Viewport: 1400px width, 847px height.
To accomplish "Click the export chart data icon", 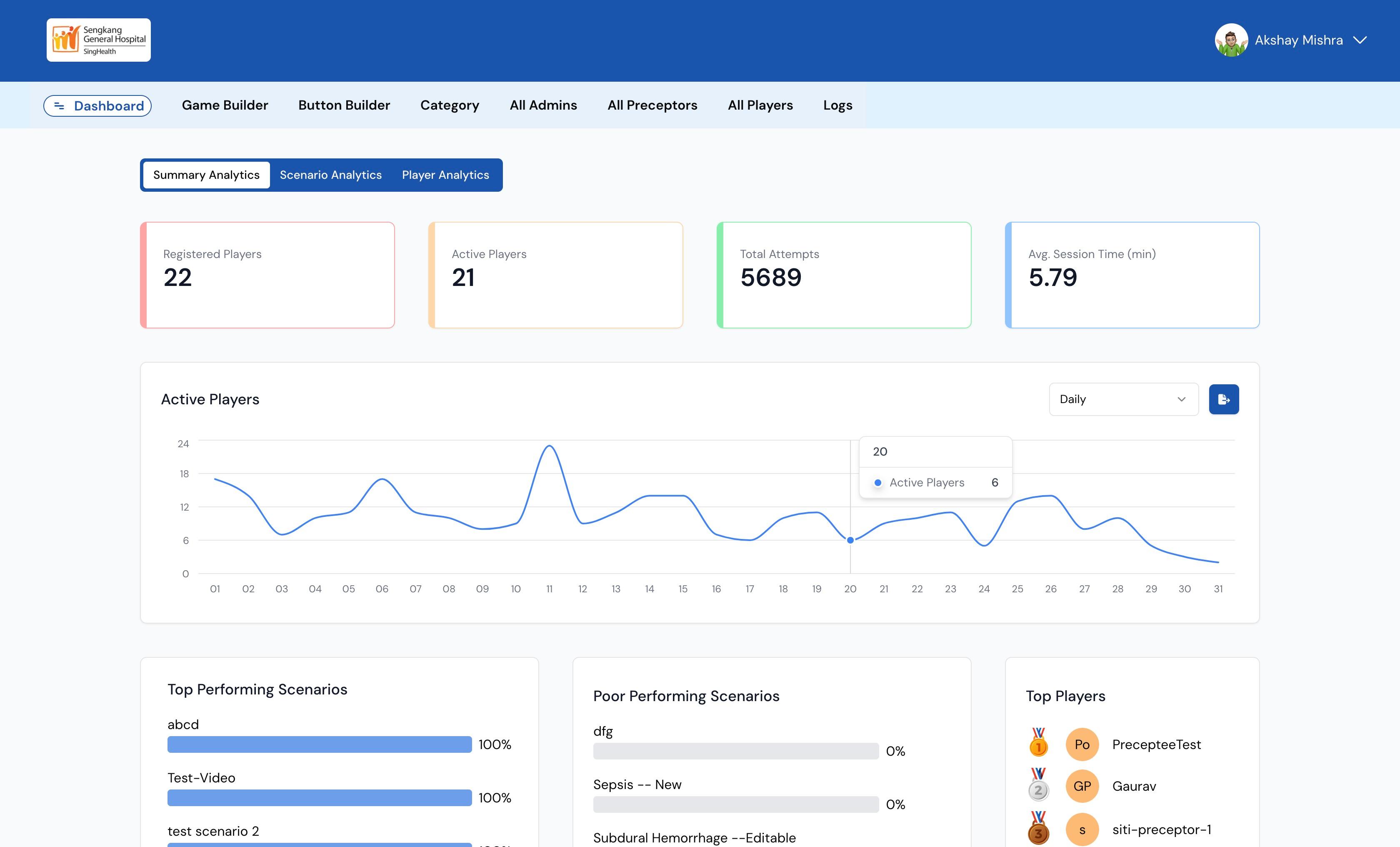I will 1223,399.
